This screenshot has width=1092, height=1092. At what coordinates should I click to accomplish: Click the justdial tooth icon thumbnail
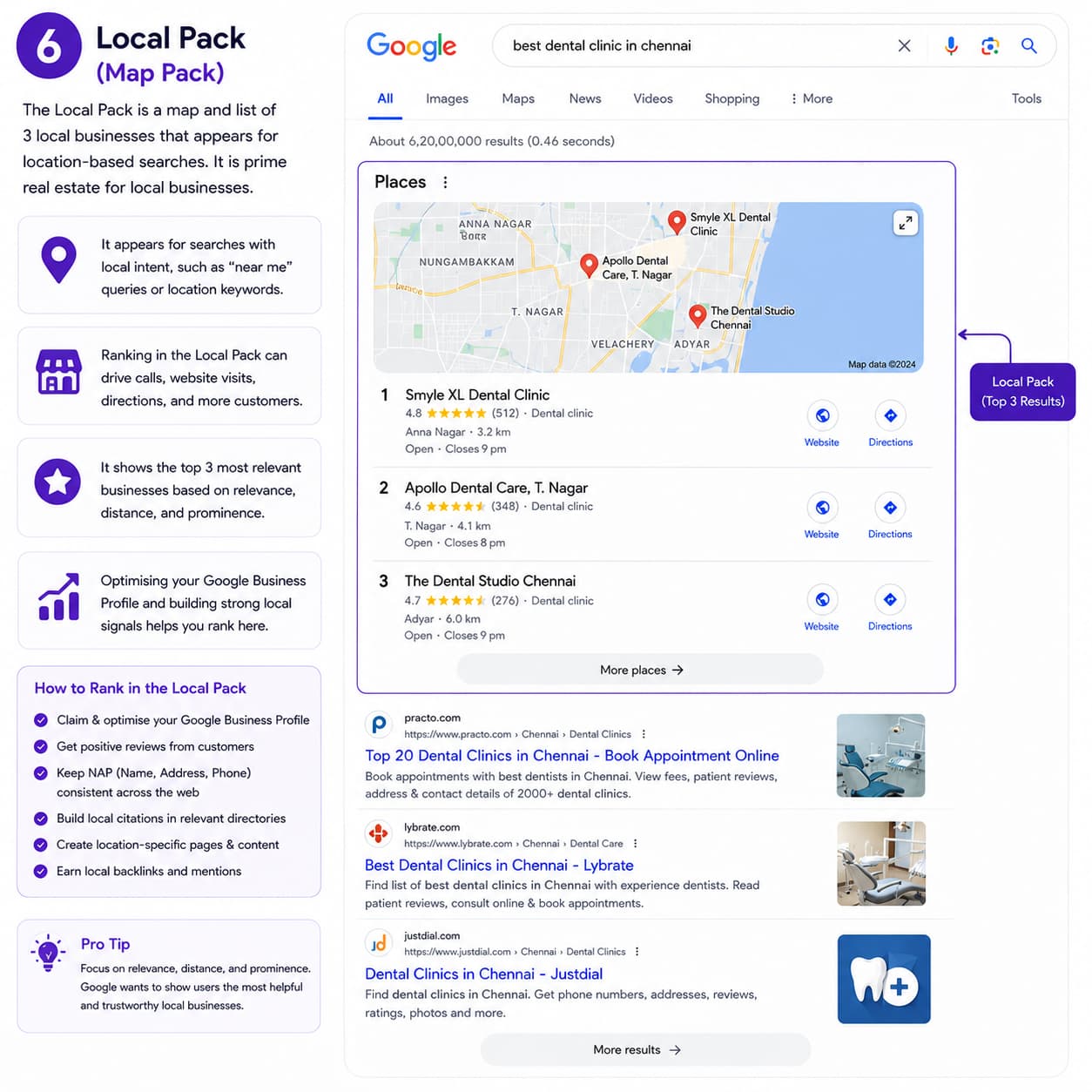[x=884, y=979]
